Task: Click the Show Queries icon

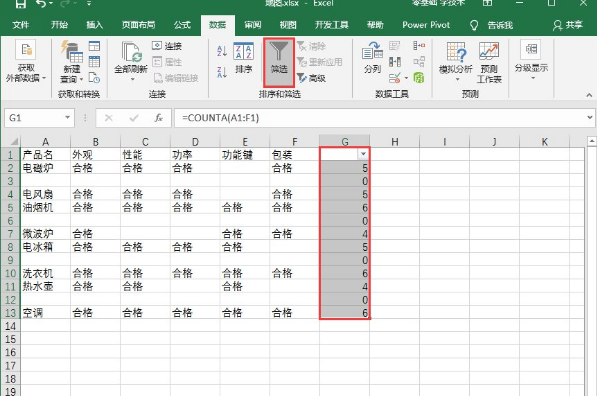Action: [94, 46]
